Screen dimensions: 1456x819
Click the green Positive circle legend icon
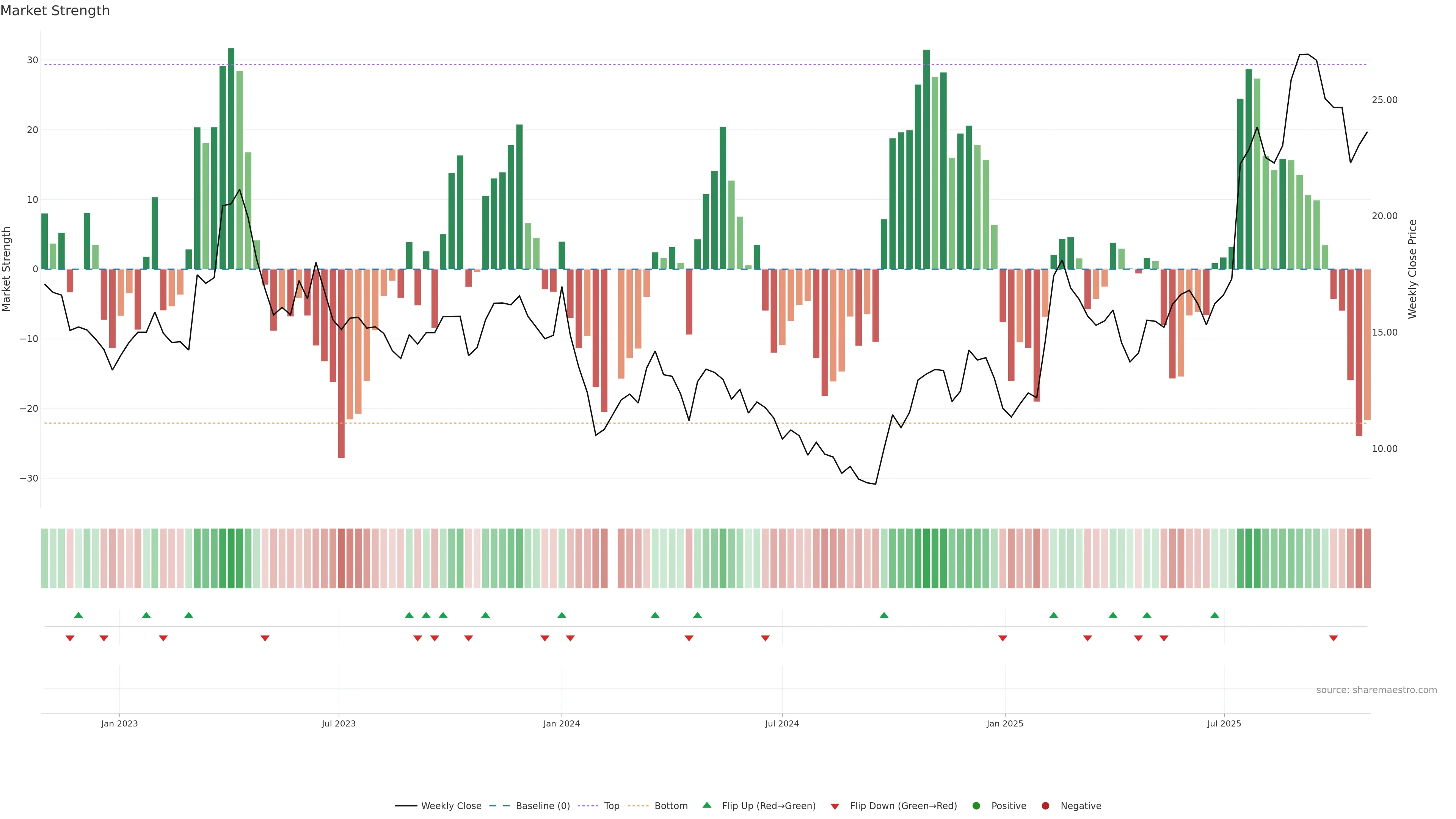click(976, 806)
